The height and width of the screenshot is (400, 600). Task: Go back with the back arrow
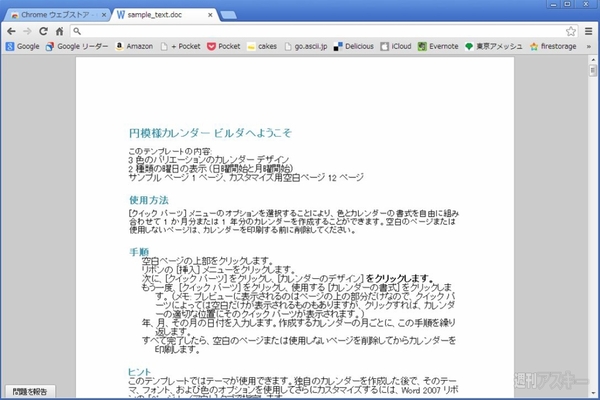tap(11, 31)
